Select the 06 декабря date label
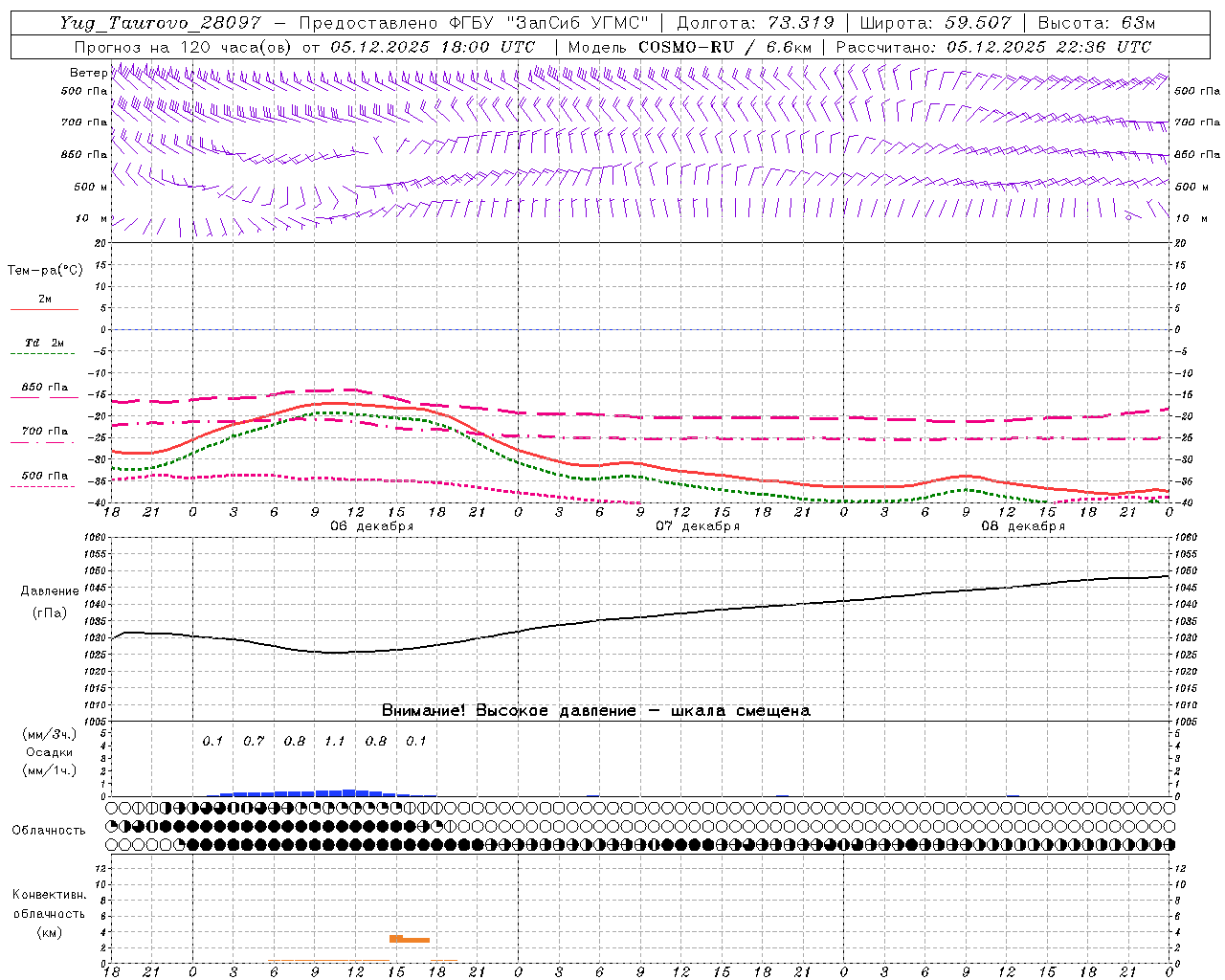 click(372, 526)
